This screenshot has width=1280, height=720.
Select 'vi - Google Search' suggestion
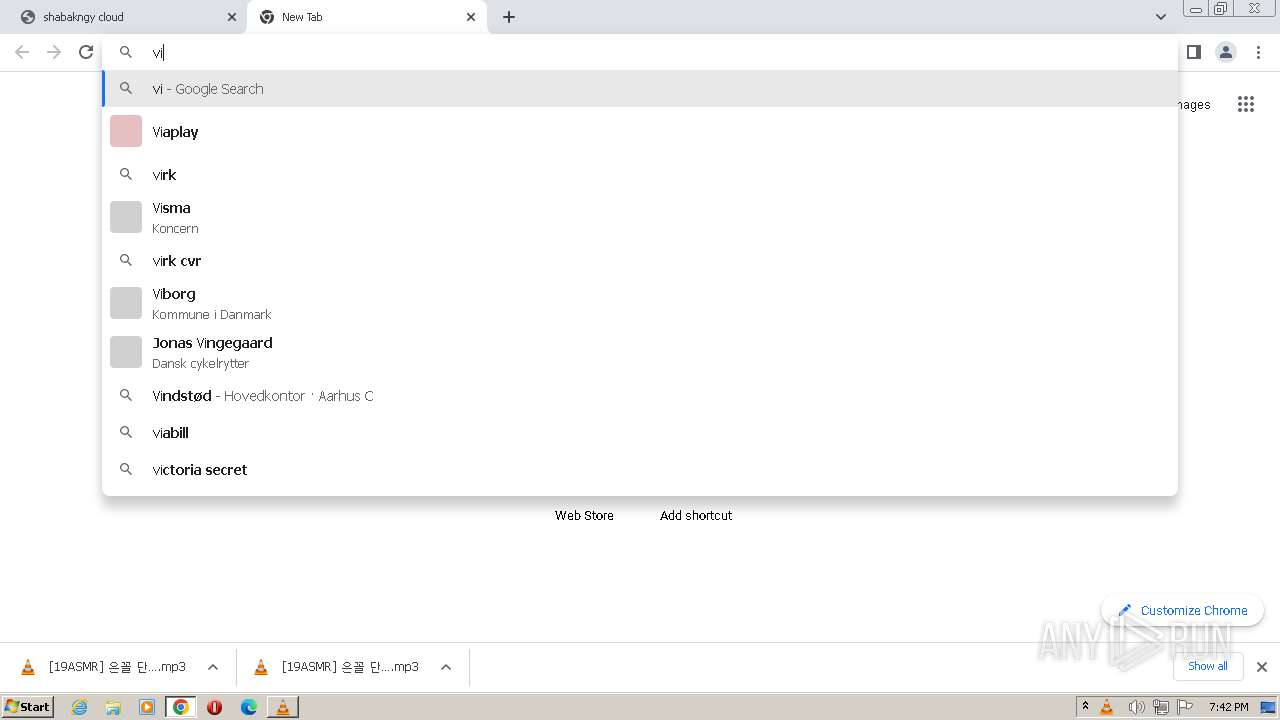tap(640, 88)
